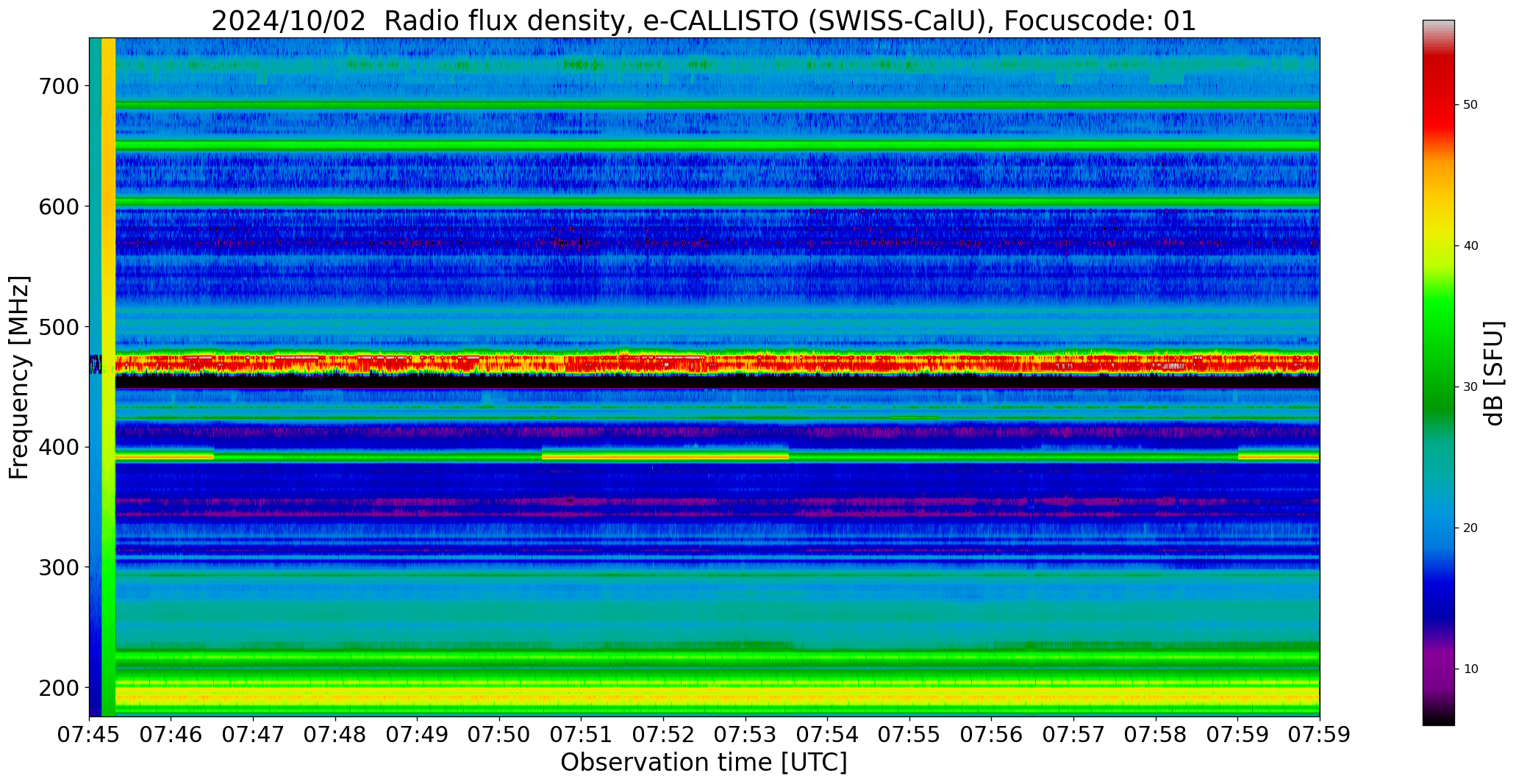The height and width of the screenshot is (784, 1516).
Task: Click the 07:58 time tick label
Action: [x=1156, y=735]
